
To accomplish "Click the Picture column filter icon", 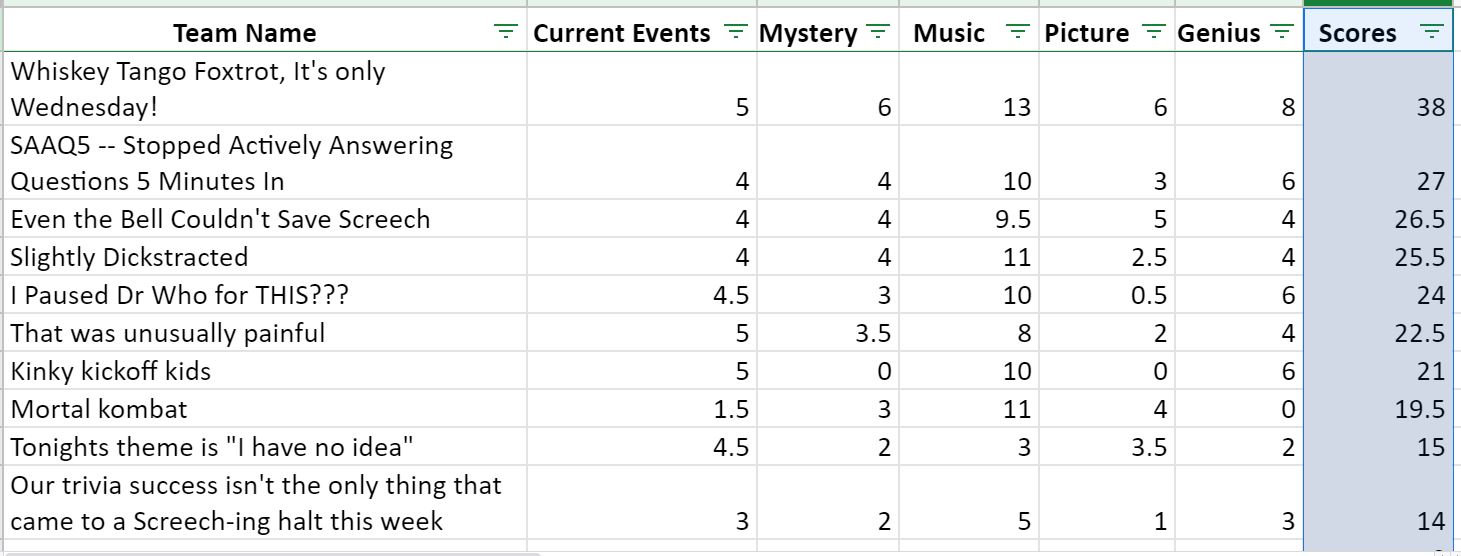I will 1154,33.
